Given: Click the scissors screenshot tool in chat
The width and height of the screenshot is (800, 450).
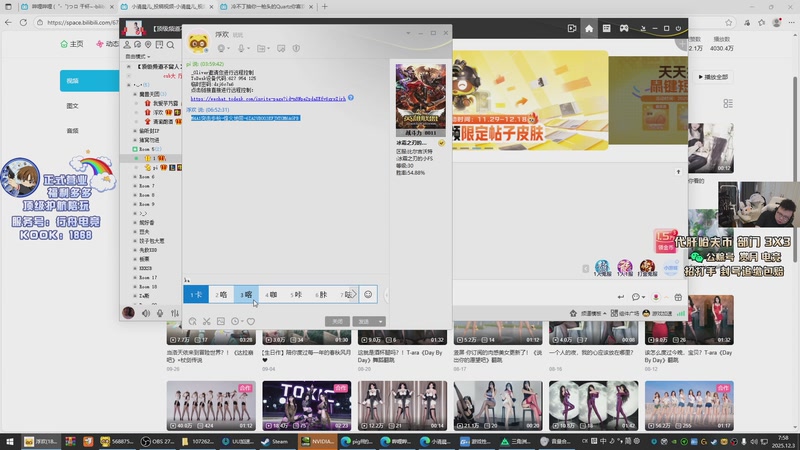Looking at the screenshot, I should (207, 321).
